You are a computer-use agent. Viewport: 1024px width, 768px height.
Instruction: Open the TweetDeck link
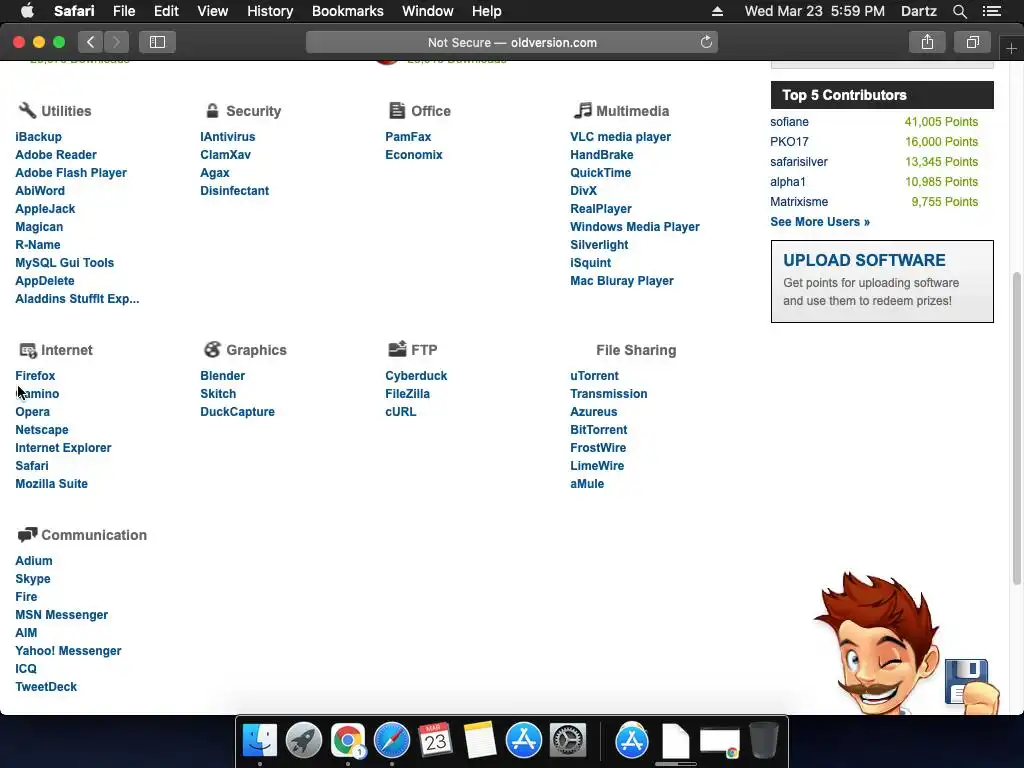tap(46, 687)
